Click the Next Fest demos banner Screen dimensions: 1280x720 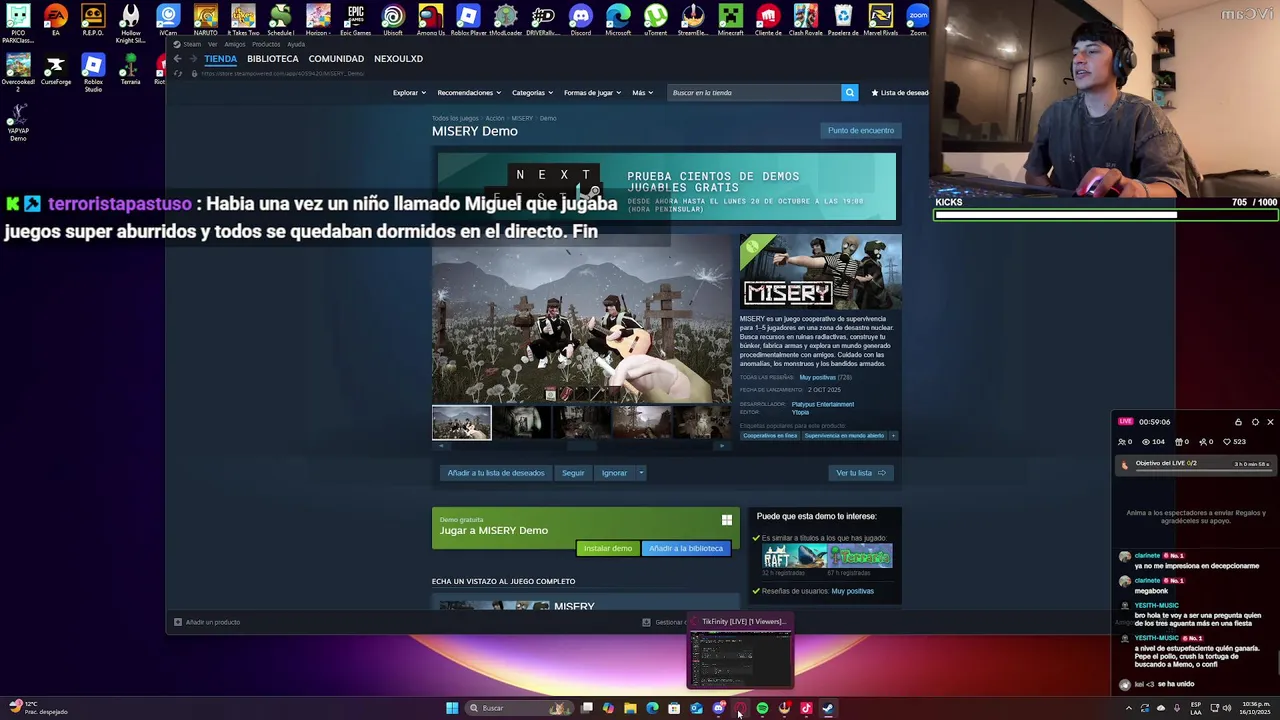667,186
